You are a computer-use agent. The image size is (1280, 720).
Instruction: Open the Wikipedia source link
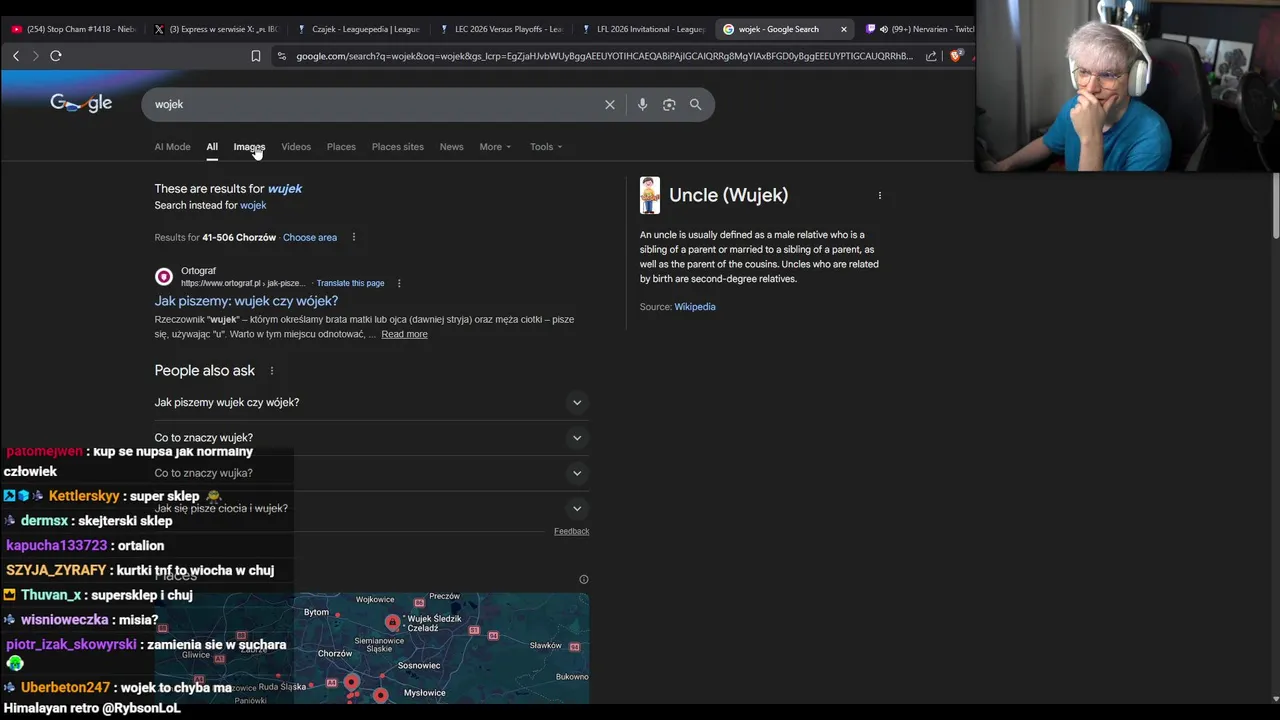point(695,307)
